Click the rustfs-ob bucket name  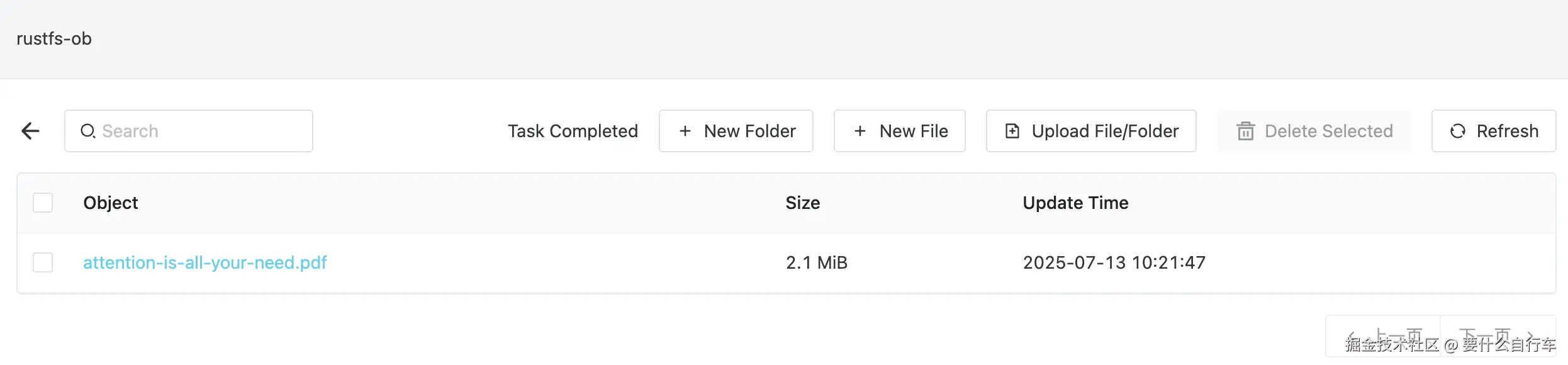pyautogui.click(x=54, y=39)
